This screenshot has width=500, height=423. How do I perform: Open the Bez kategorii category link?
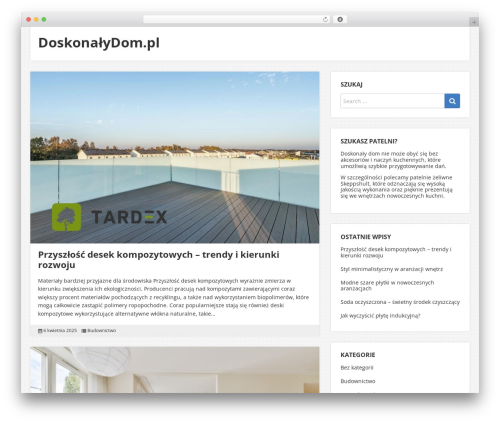coord(357,368)
